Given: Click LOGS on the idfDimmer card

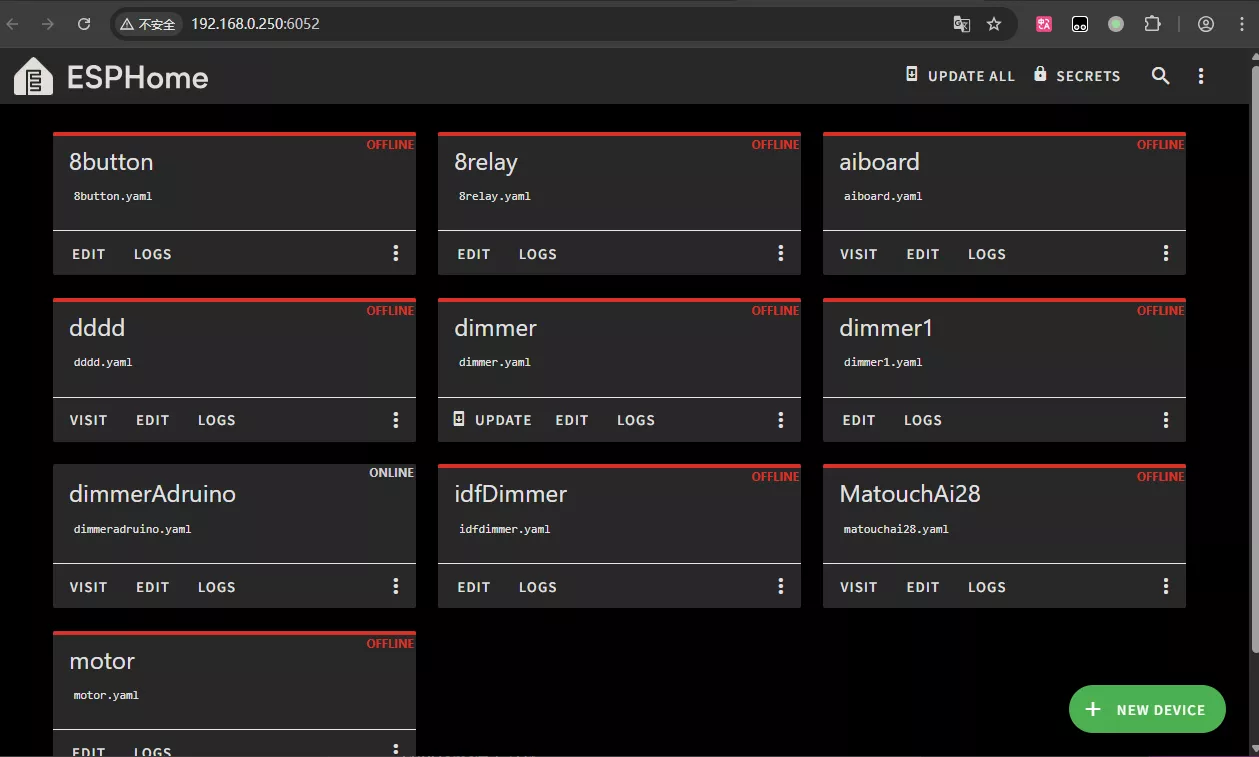Looking at the screenshot, I should tap(538, 587).
